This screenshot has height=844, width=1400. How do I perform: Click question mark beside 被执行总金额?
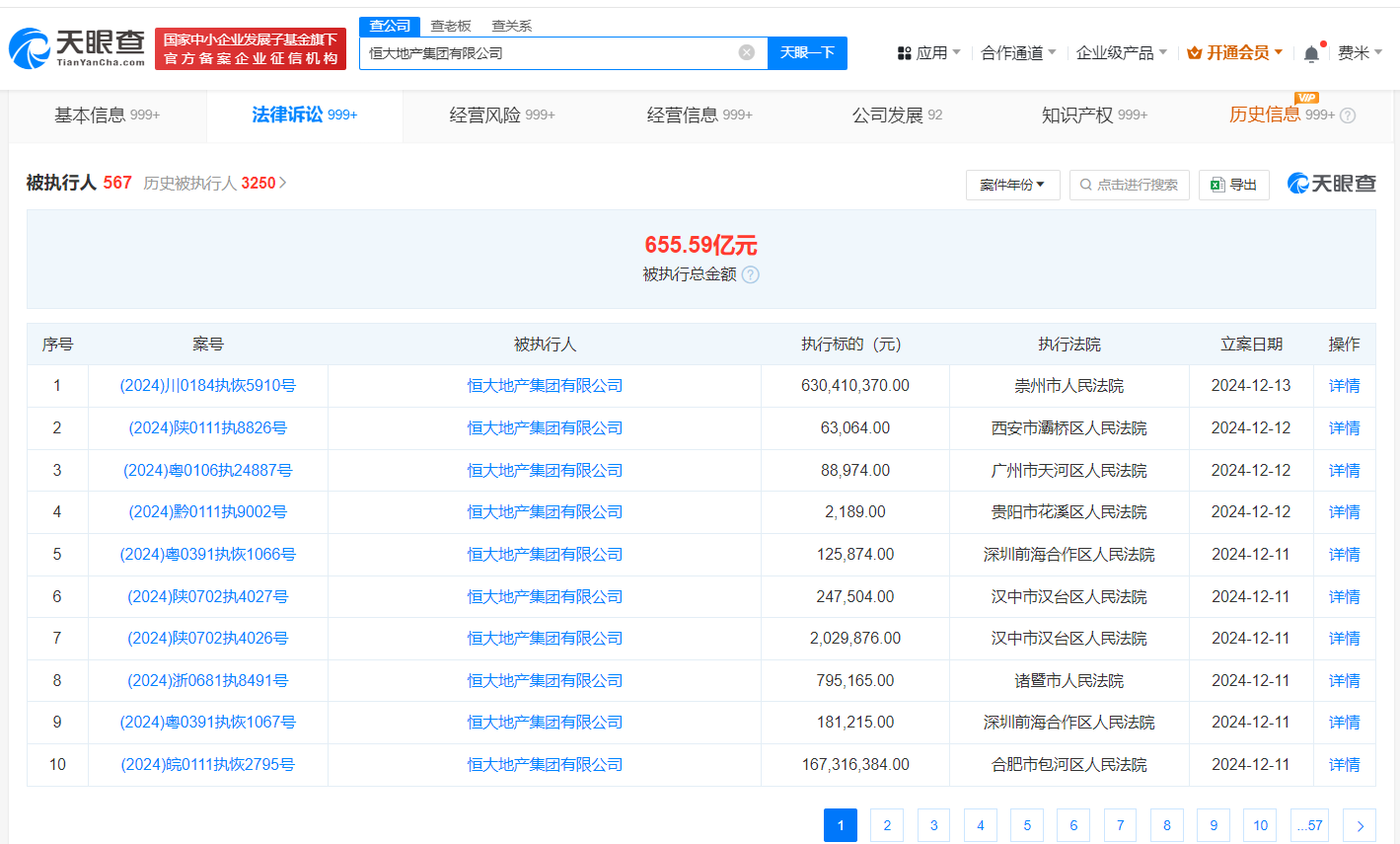[x=750, y=275]
